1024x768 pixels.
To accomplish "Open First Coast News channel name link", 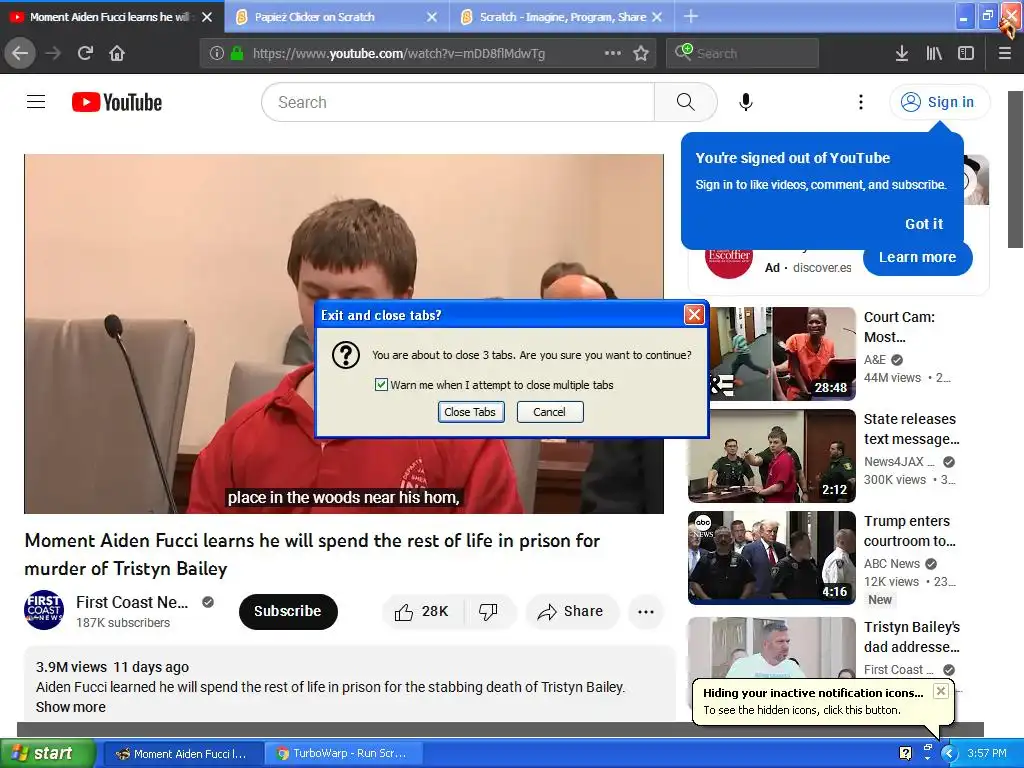I will (132, 602).
